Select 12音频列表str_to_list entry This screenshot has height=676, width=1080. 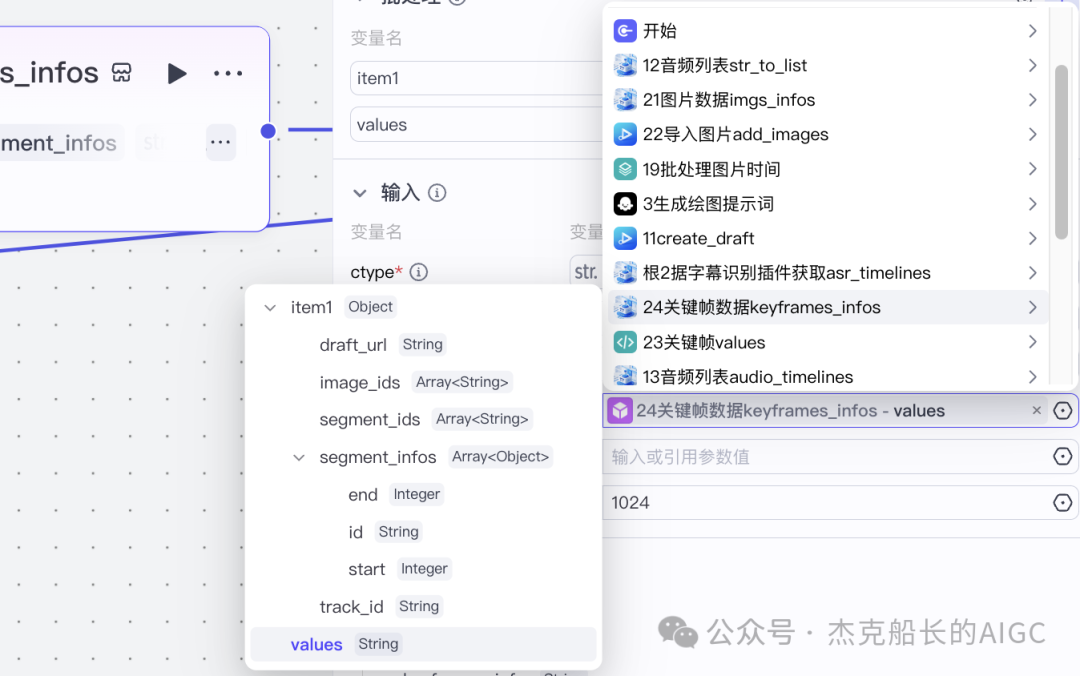827,65
